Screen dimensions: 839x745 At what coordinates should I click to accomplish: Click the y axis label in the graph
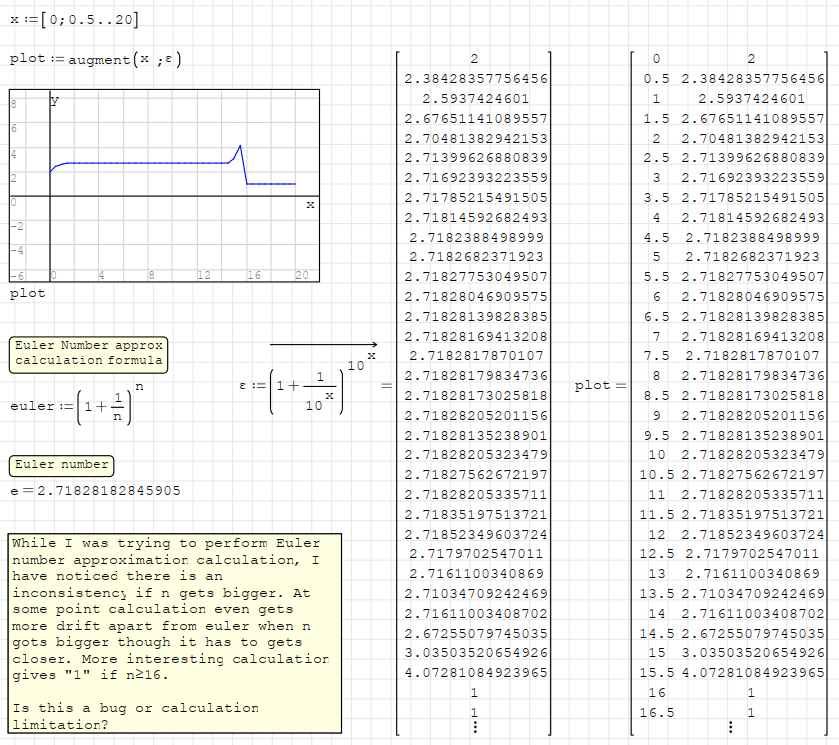(55, 100)
